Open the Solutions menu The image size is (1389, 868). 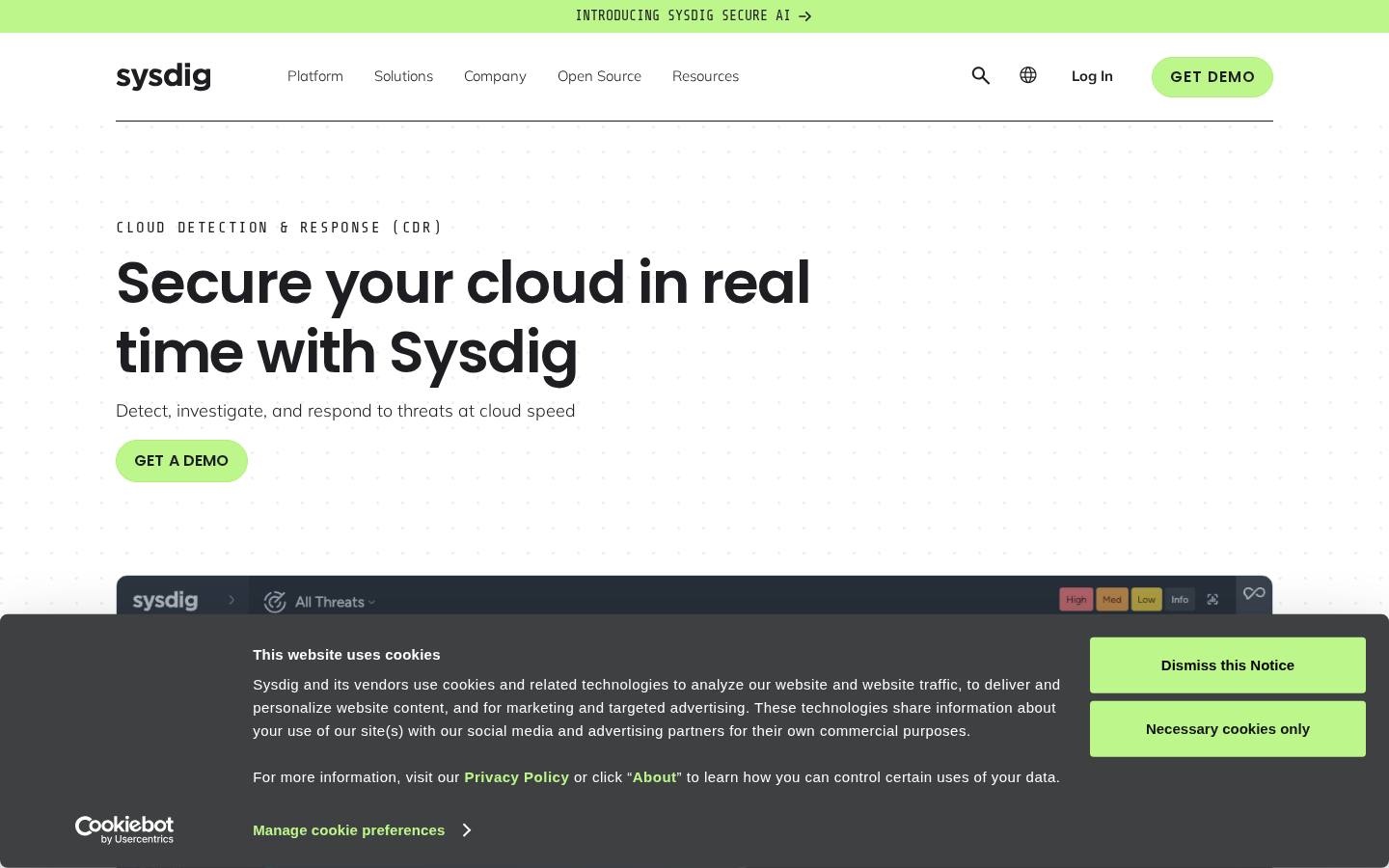tap(403, 76)
